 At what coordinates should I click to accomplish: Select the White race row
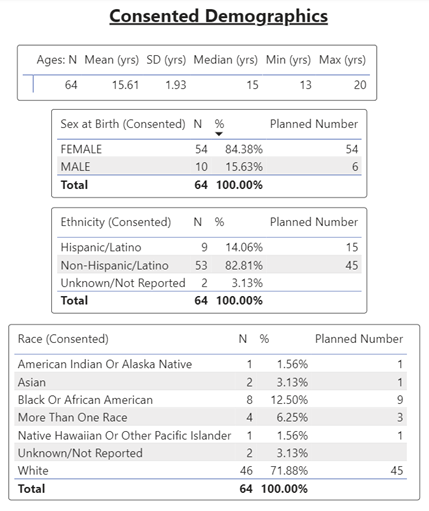[210, 471]
